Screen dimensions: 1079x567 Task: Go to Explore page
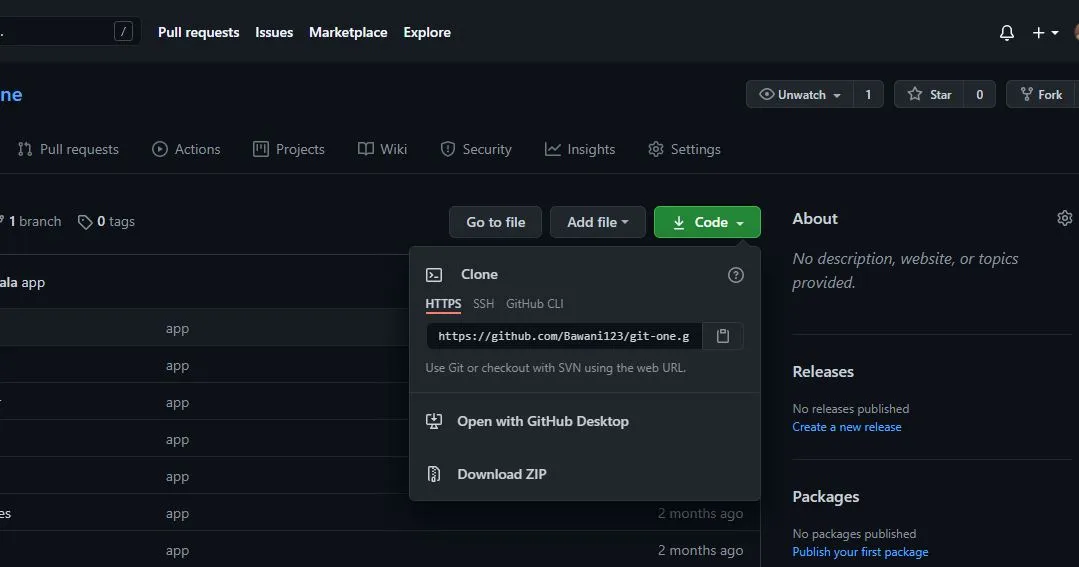tap(427, 32)
